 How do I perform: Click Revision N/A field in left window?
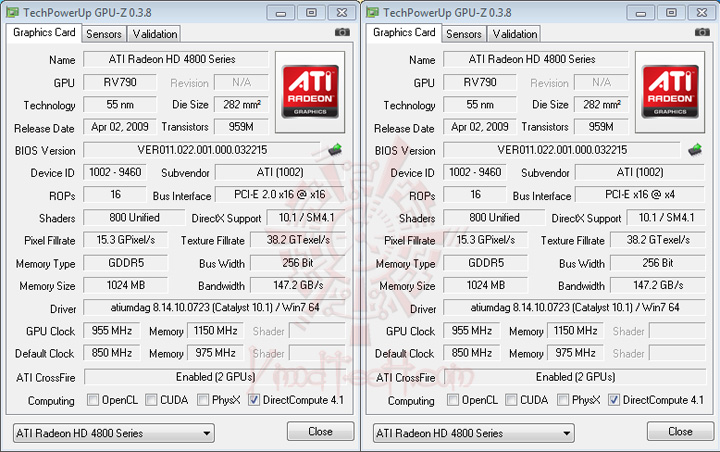click(242, 82)
